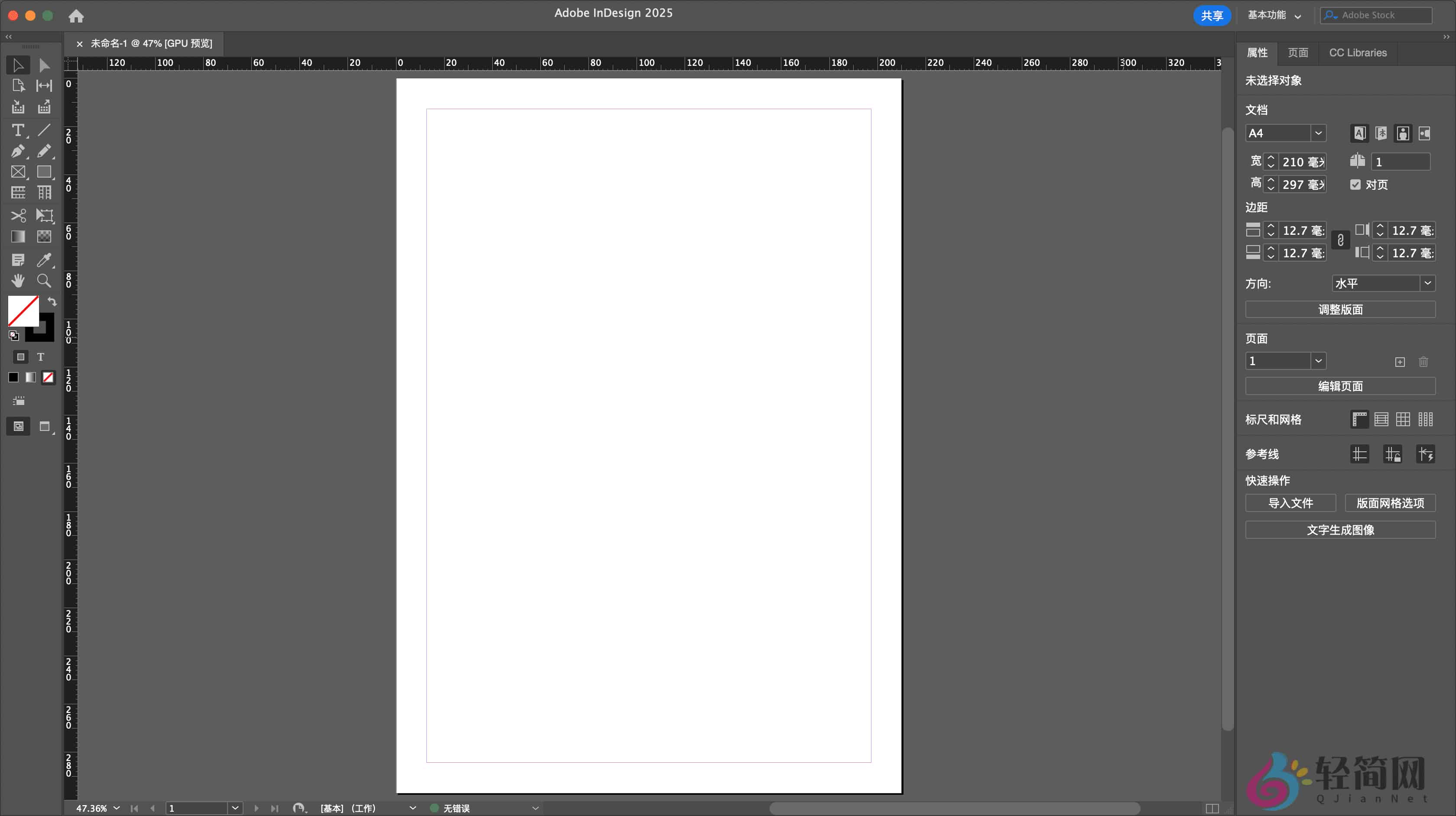
Task: Click the 编辑页面 button
Action: click(x=1340, y=385)
